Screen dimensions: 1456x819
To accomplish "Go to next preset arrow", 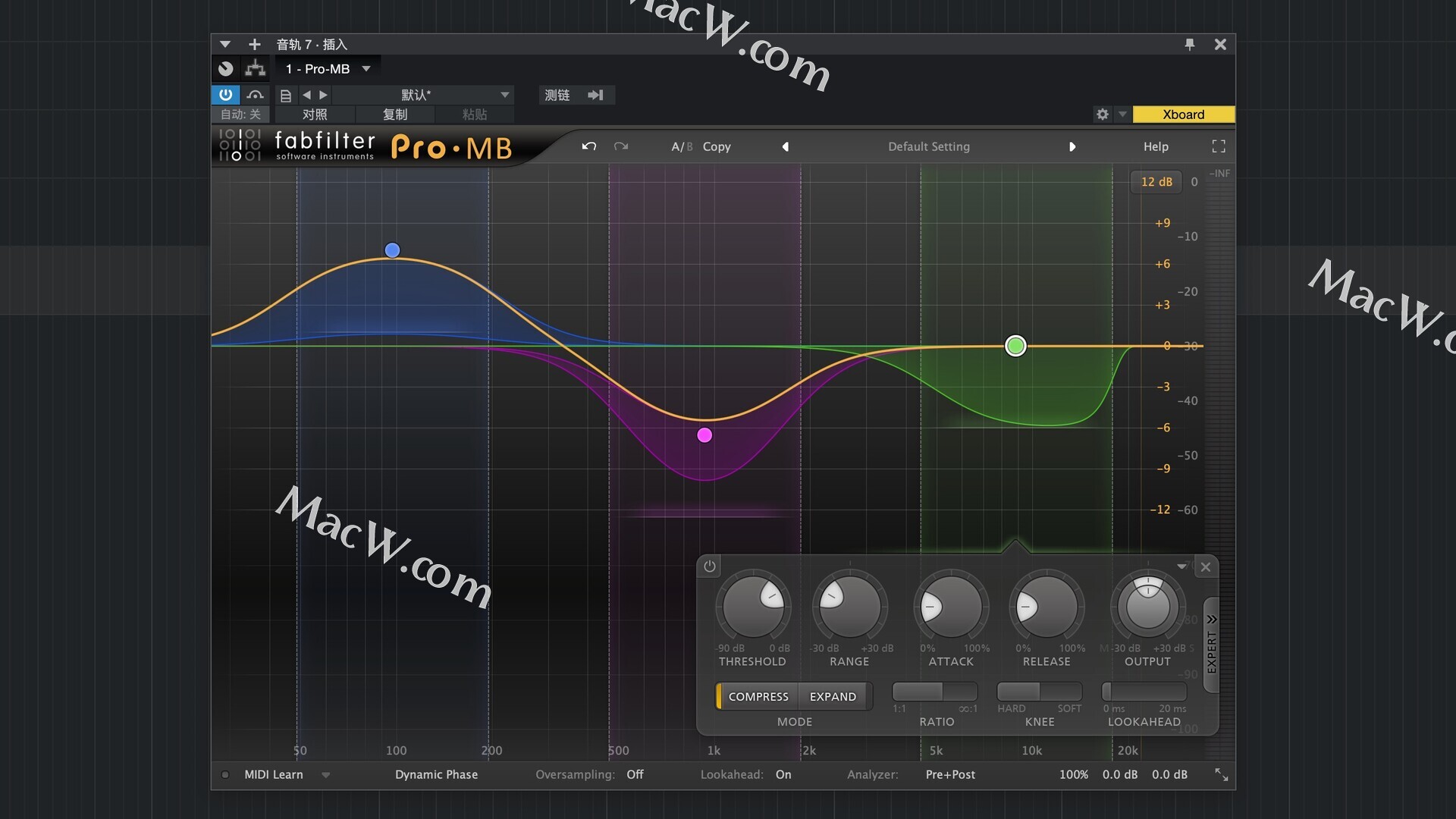I will tap(1072, 146).
